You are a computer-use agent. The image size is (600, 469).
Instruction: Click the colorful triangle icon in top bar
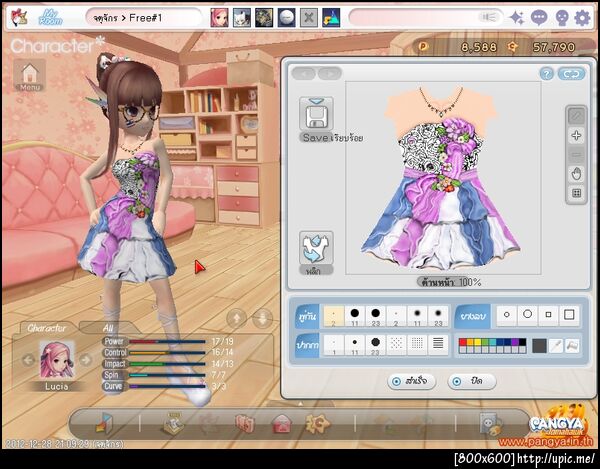click(x=331, y=18)
